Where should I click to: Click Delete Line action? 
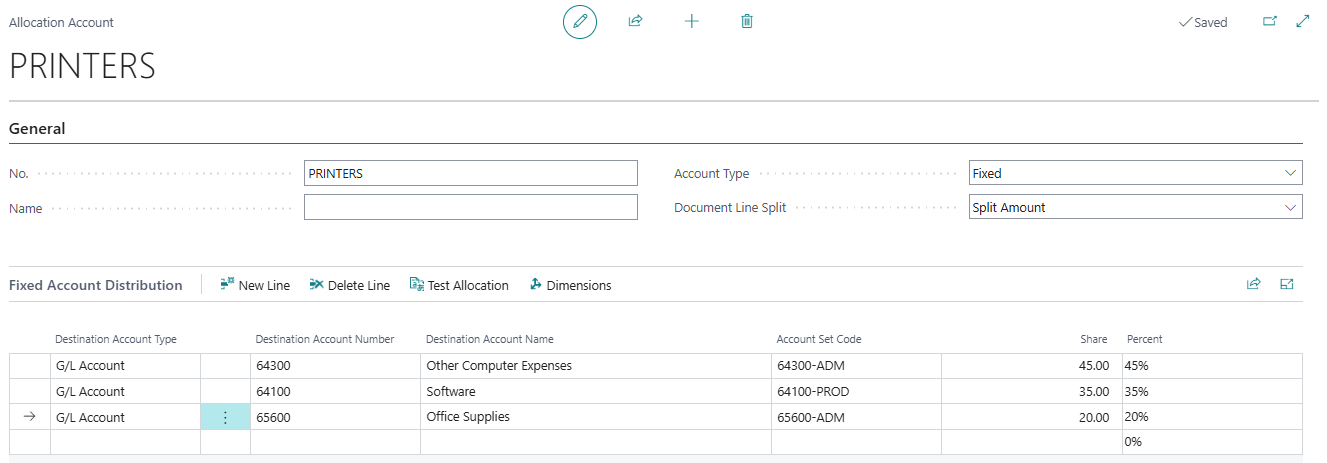tap(349, 285)
